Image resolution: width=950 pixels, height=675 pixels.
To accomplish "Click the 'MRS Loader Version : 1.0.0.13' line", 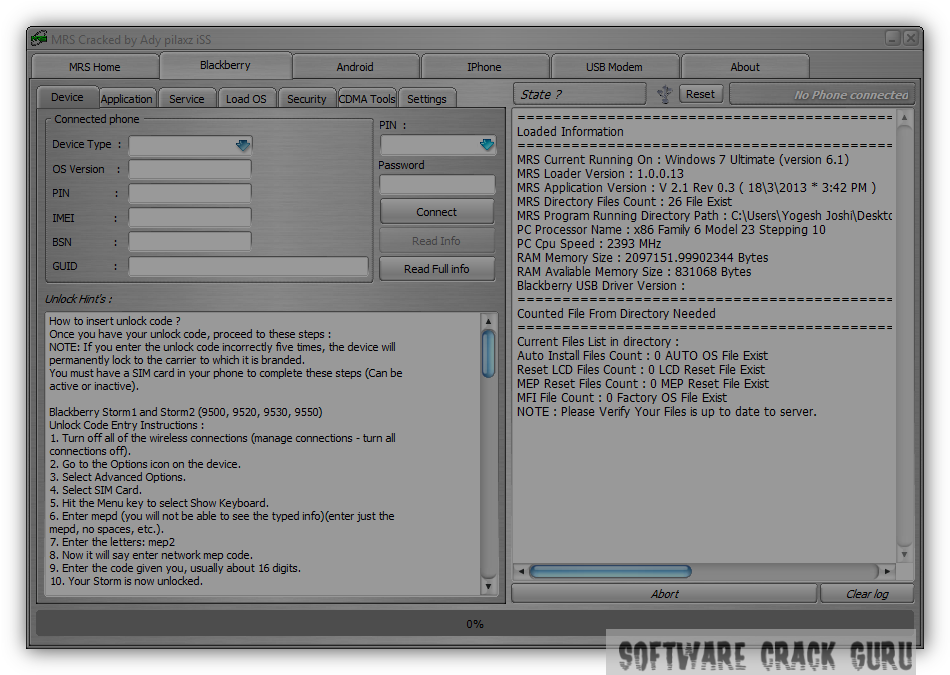I will [x=600, y=174].
